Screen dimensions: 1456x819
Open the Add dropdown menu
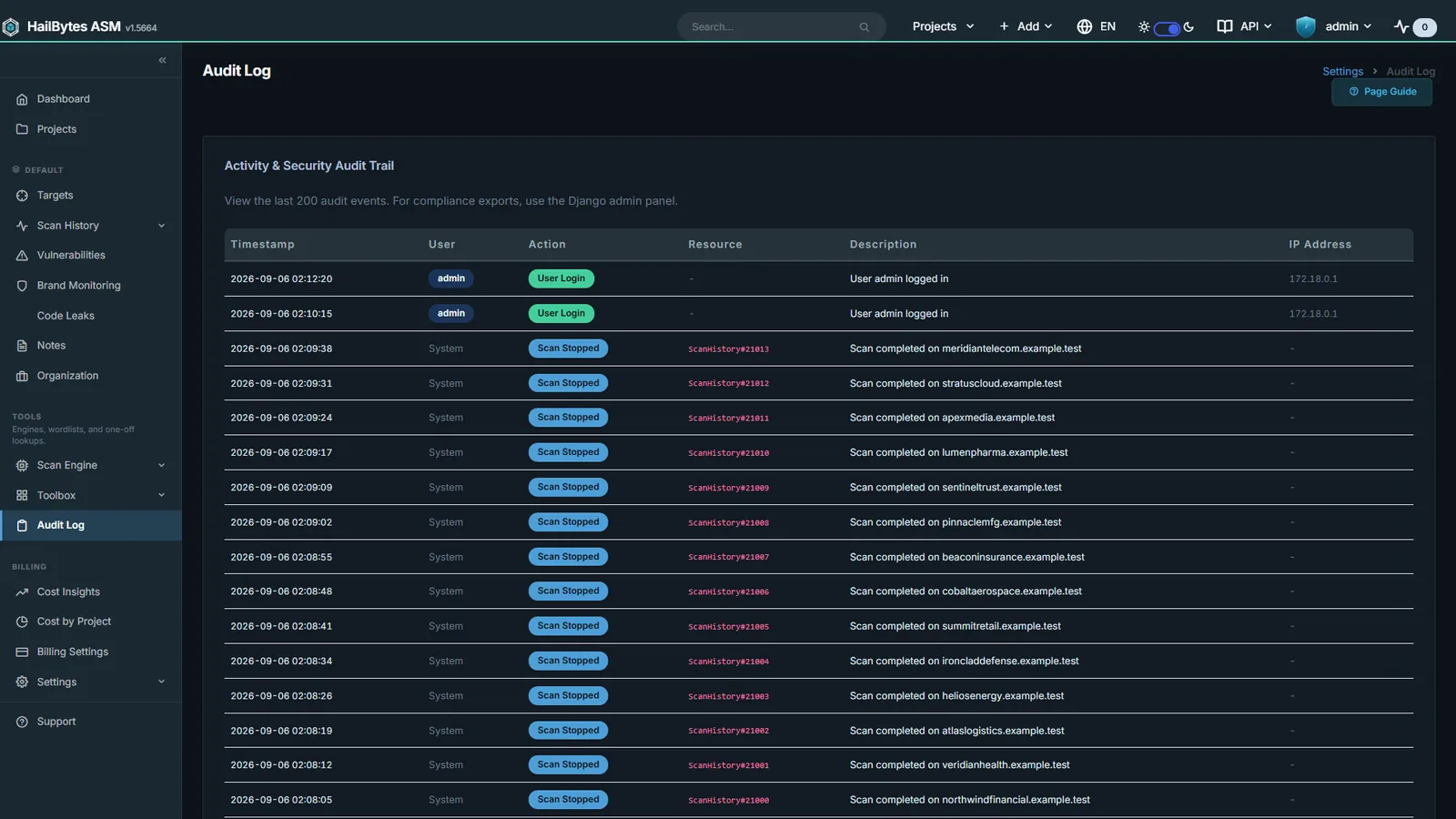click(1026, 26)
